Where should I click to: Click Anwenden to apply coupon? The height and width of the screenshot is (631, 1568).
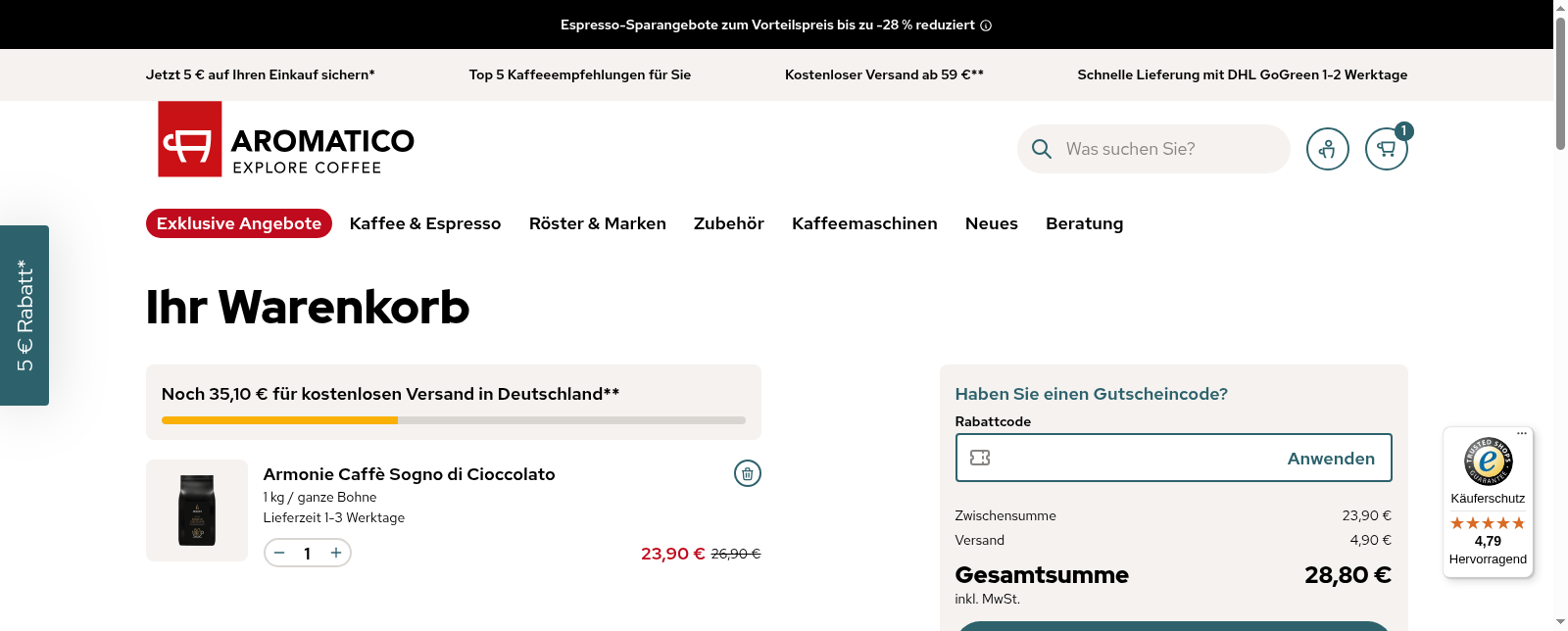[1331, 459]
